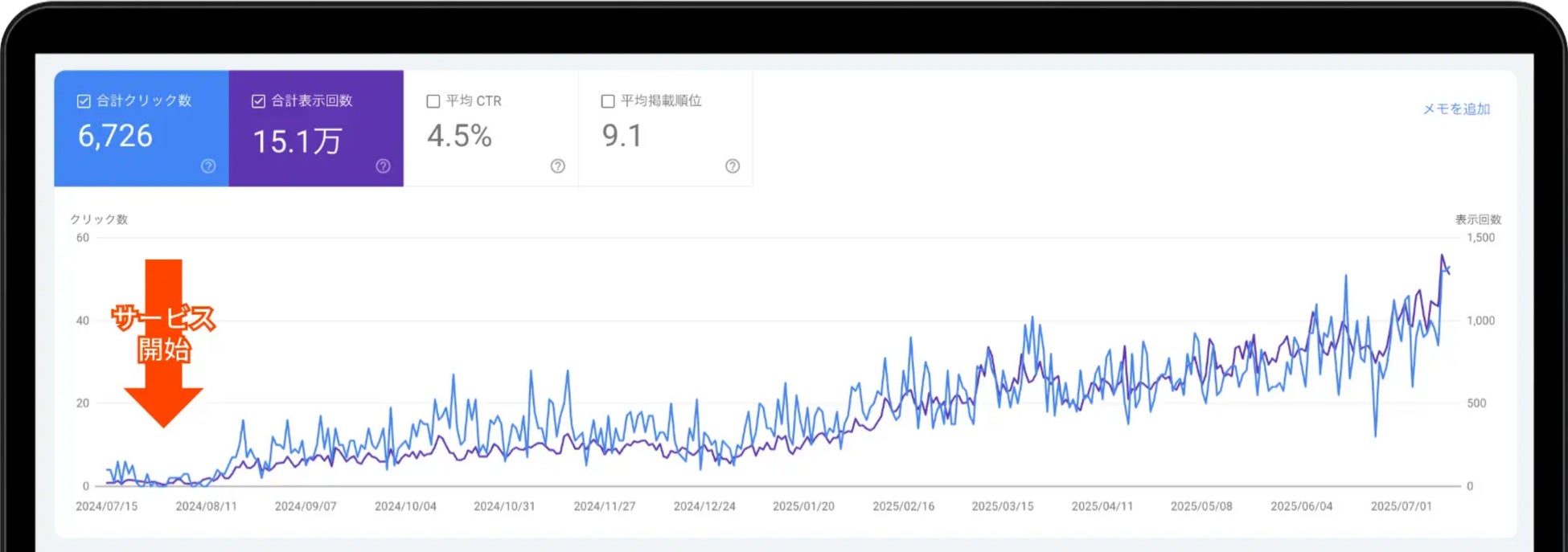Open help icon on 合計クリック数 card
The height and width of the screenshot is (552, 1568).
[x=208, y=166]
